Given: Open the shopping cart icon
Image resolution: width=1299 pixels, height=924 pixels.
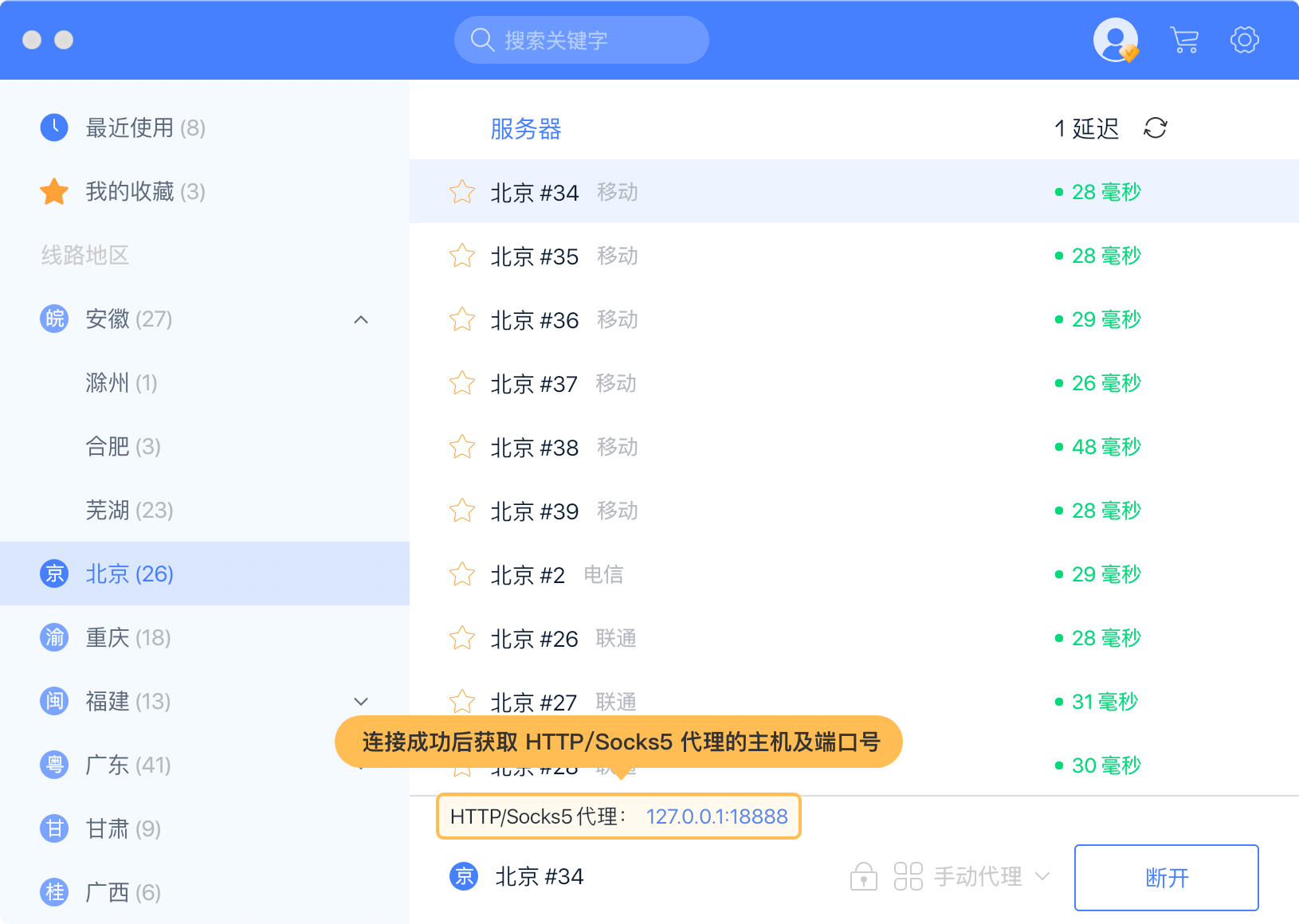Looking at the screenshot, I should point(1184,40).
